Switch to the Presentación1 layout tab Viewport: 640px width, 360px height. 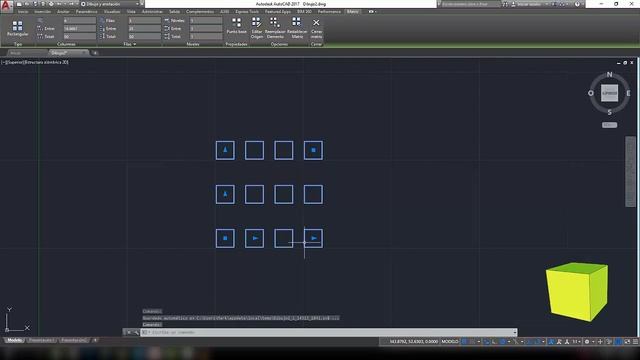coord(42,340)
